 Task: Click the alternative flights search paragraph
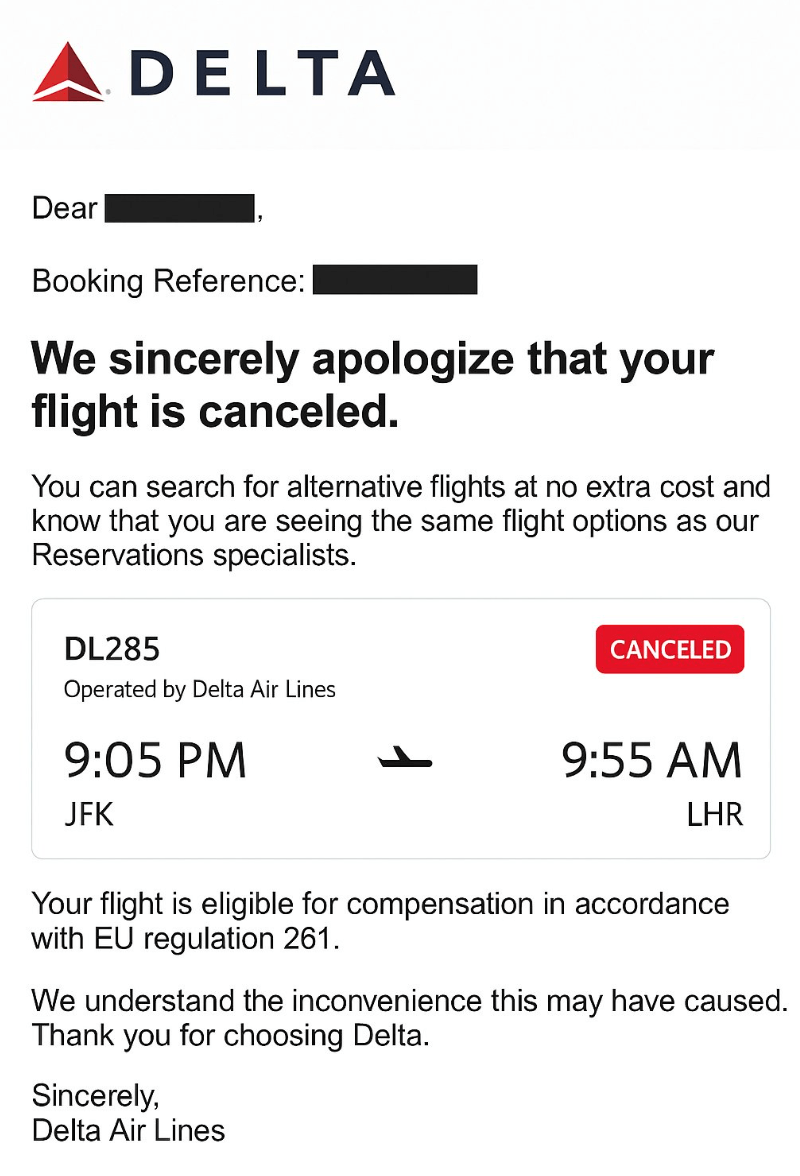(400, 521)
